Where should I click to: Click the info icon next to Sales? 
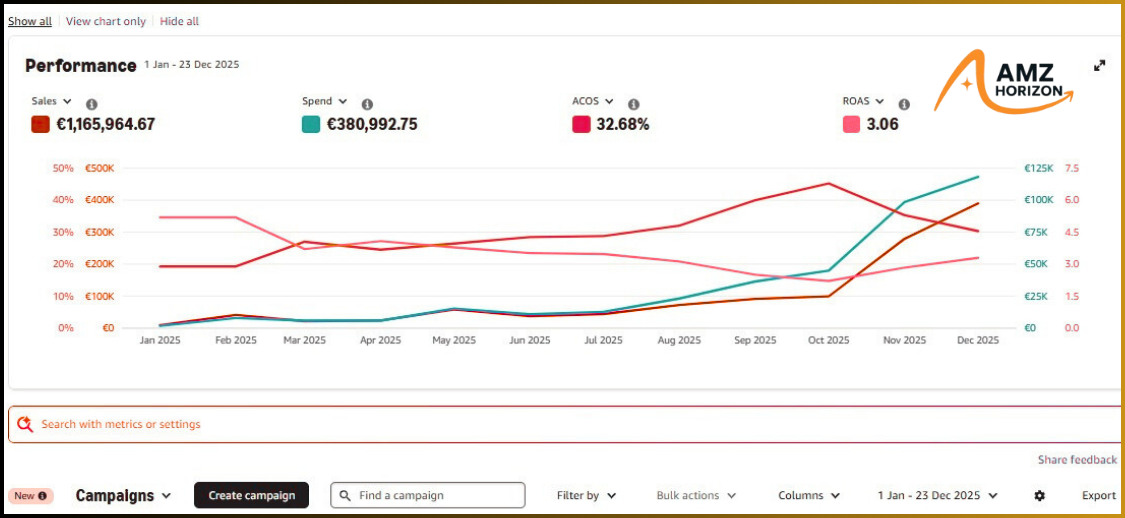point(92,104)
